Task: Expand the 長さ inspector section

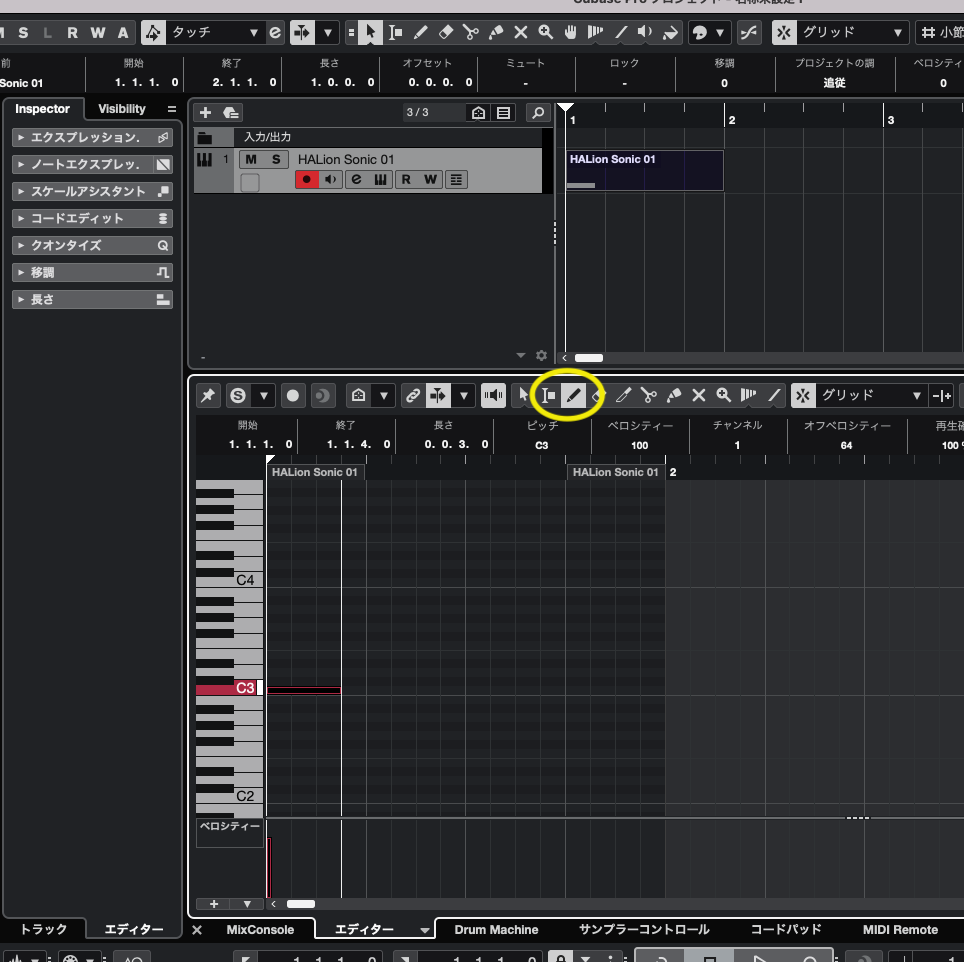Action: click(92, 299)
